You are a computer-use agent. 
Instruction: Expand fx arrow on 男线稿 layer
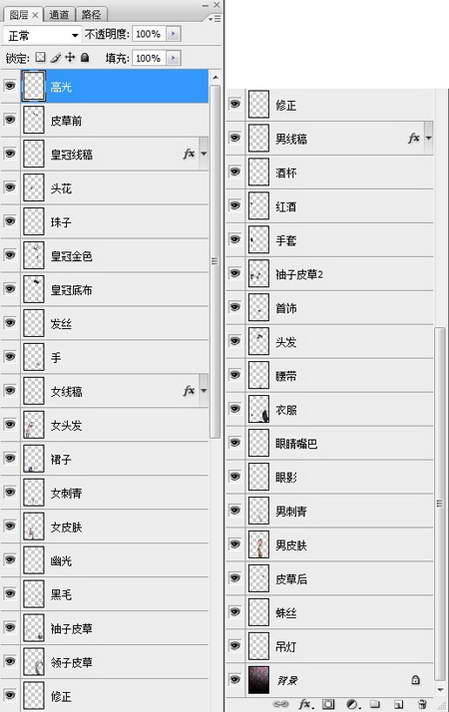[x=429, y=138]
